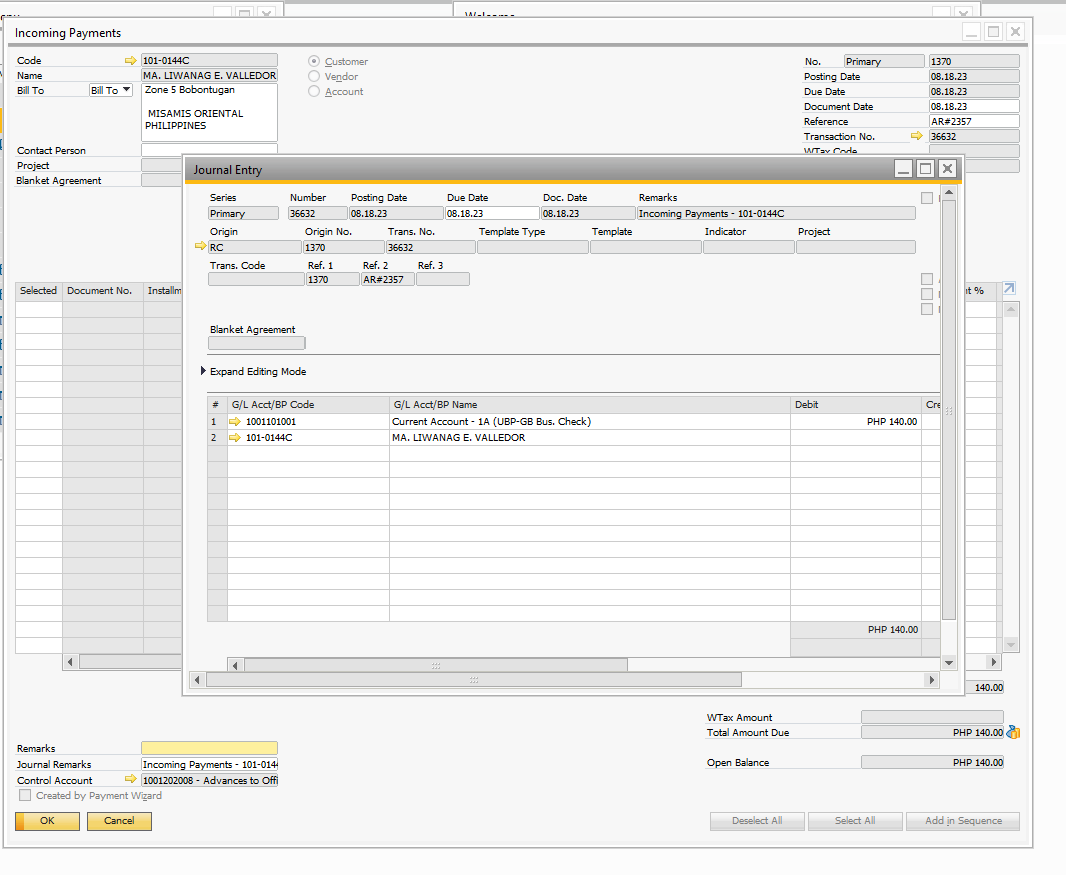This screenshot has width=1066, height=875.
Task: Click the Deselect All button
Action: [757, 821]
